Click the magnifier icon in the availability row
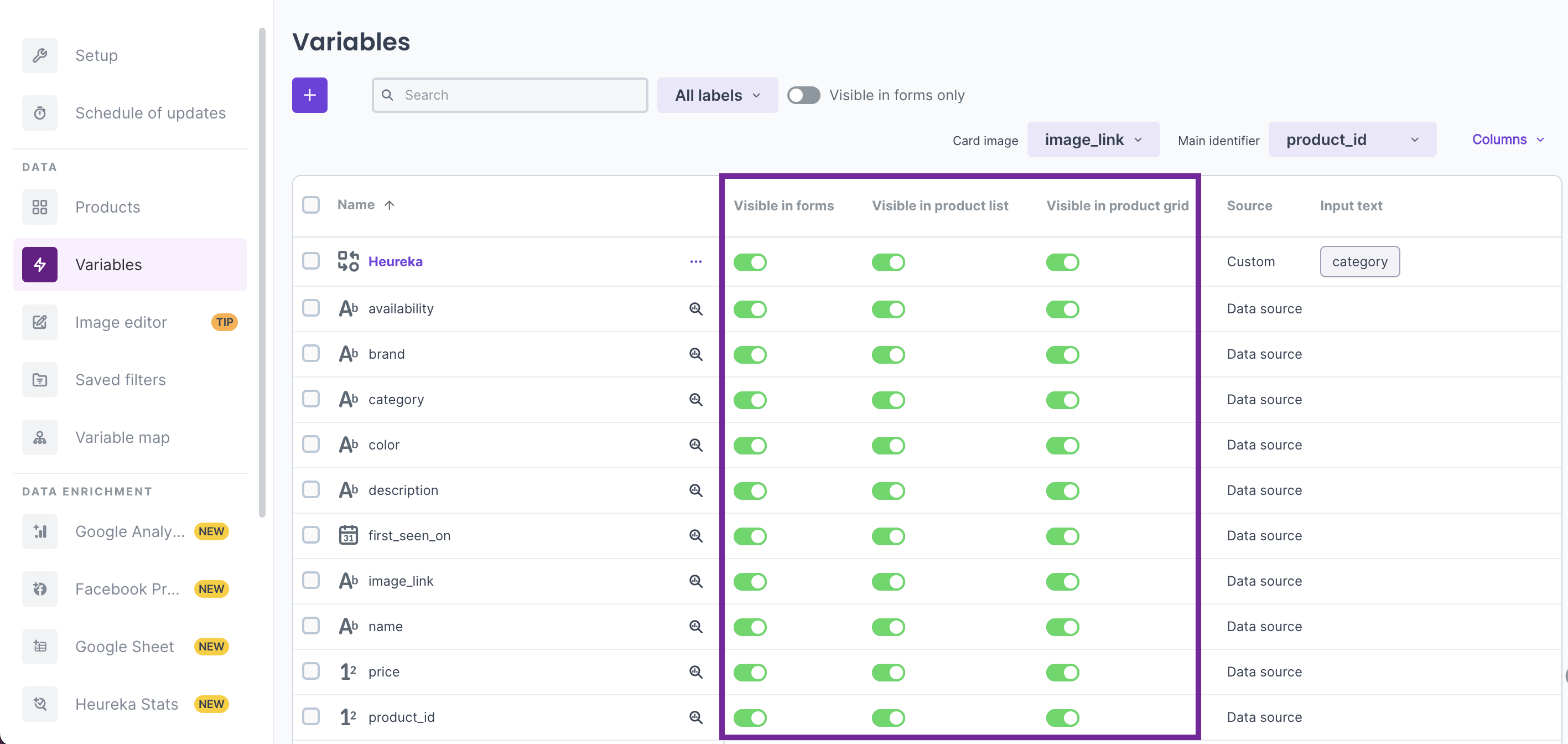1568x744 pixels. (x=695, y=309)
